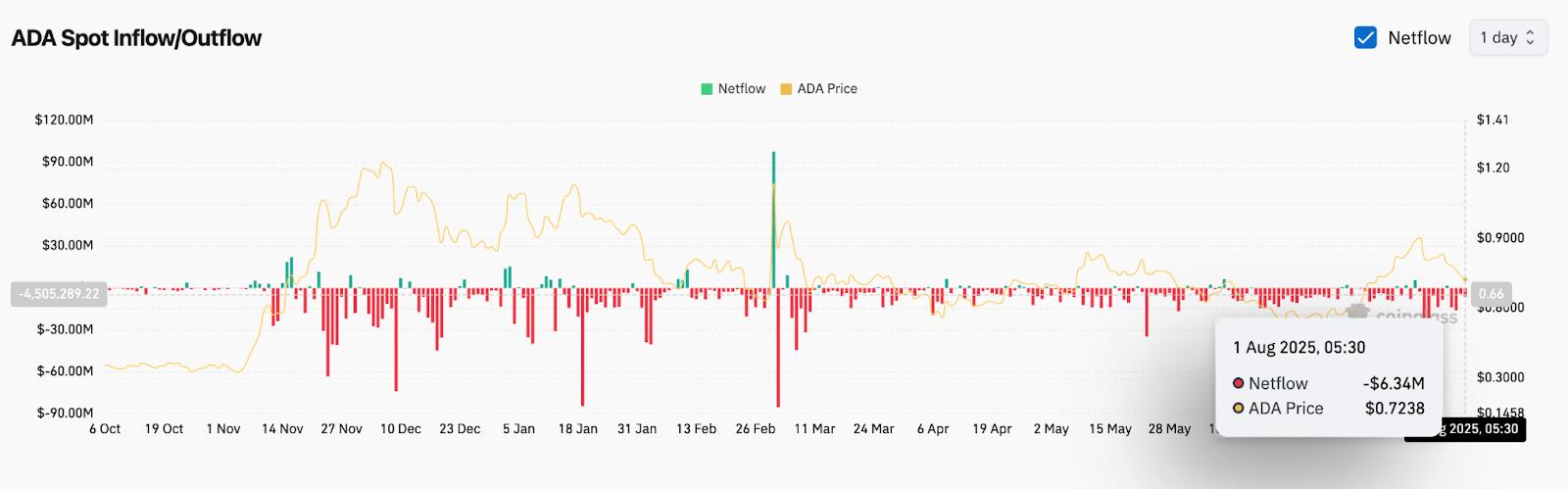The image size is (1568, 489).
Task: Click the $120.00M left axis label
Action: pos(64,120)
